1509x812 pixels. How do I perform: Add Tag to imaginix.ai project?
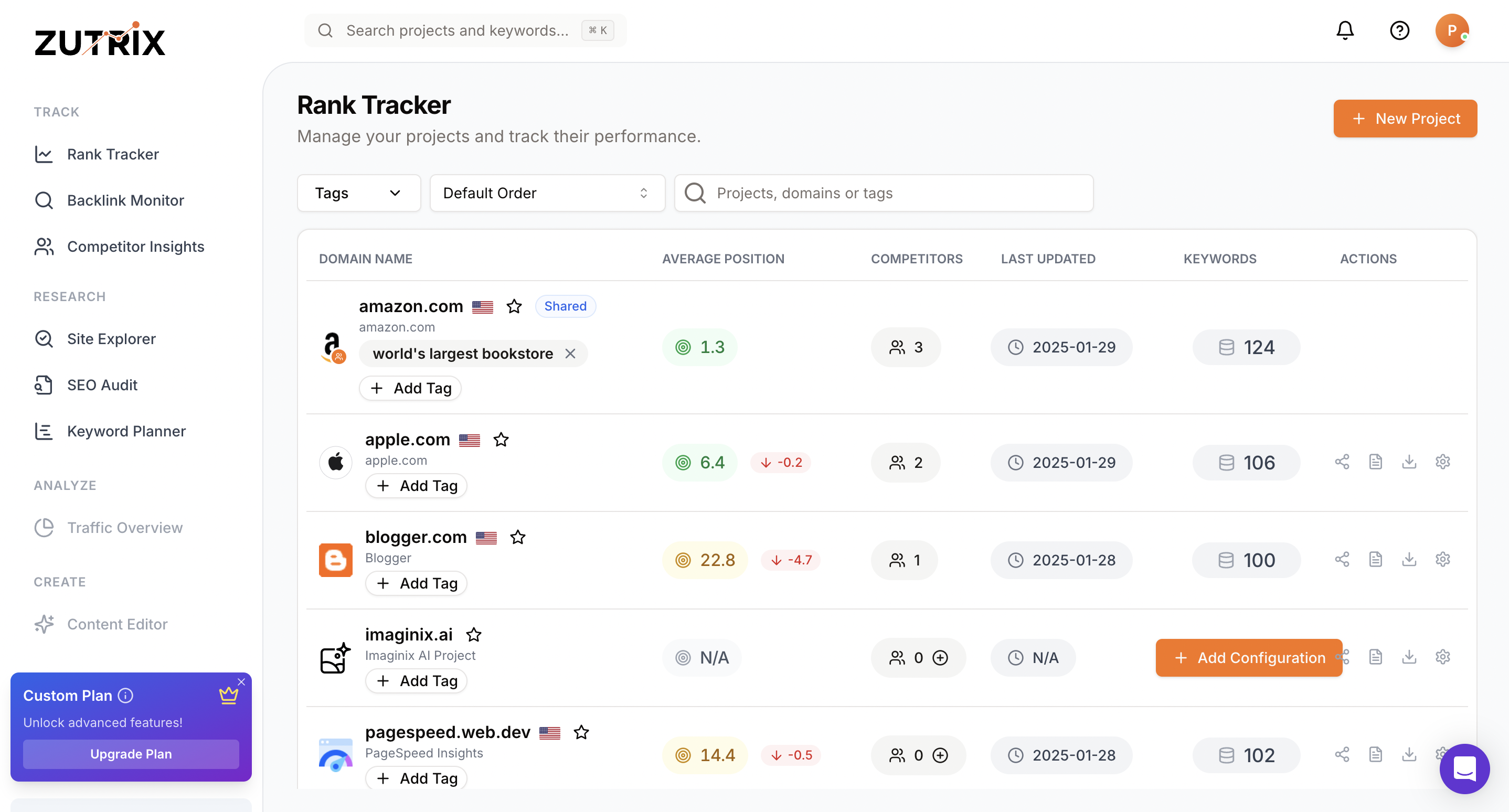[x=416, y=681]
